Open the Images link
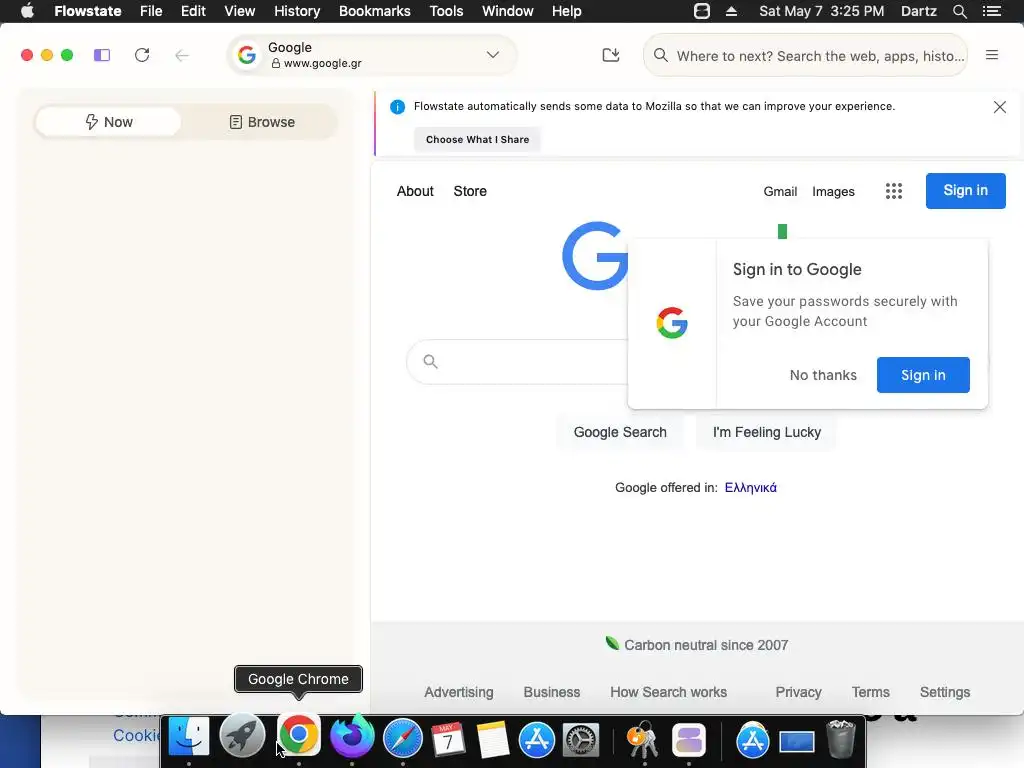Viewport: 1024px width, 768px height. coord(833,191)
